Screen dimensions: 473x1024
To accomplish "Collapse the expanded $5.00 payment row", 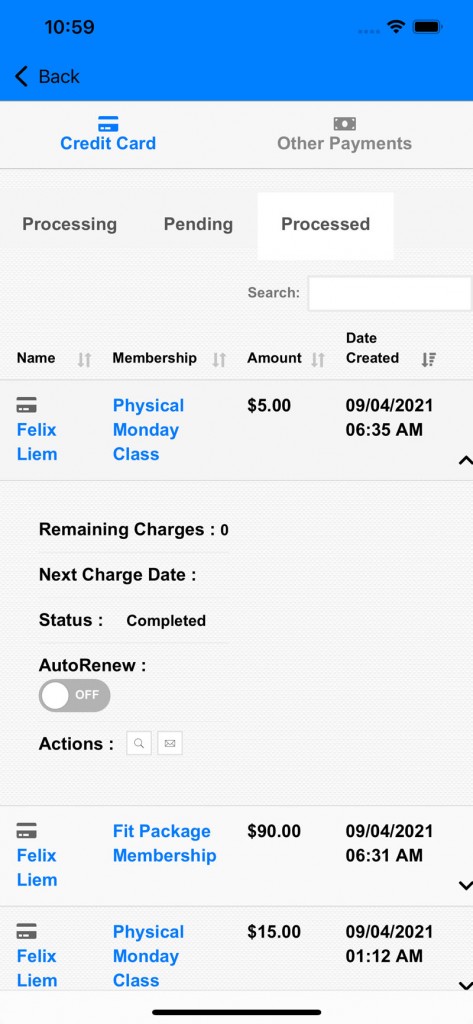I will coord(465,460).
